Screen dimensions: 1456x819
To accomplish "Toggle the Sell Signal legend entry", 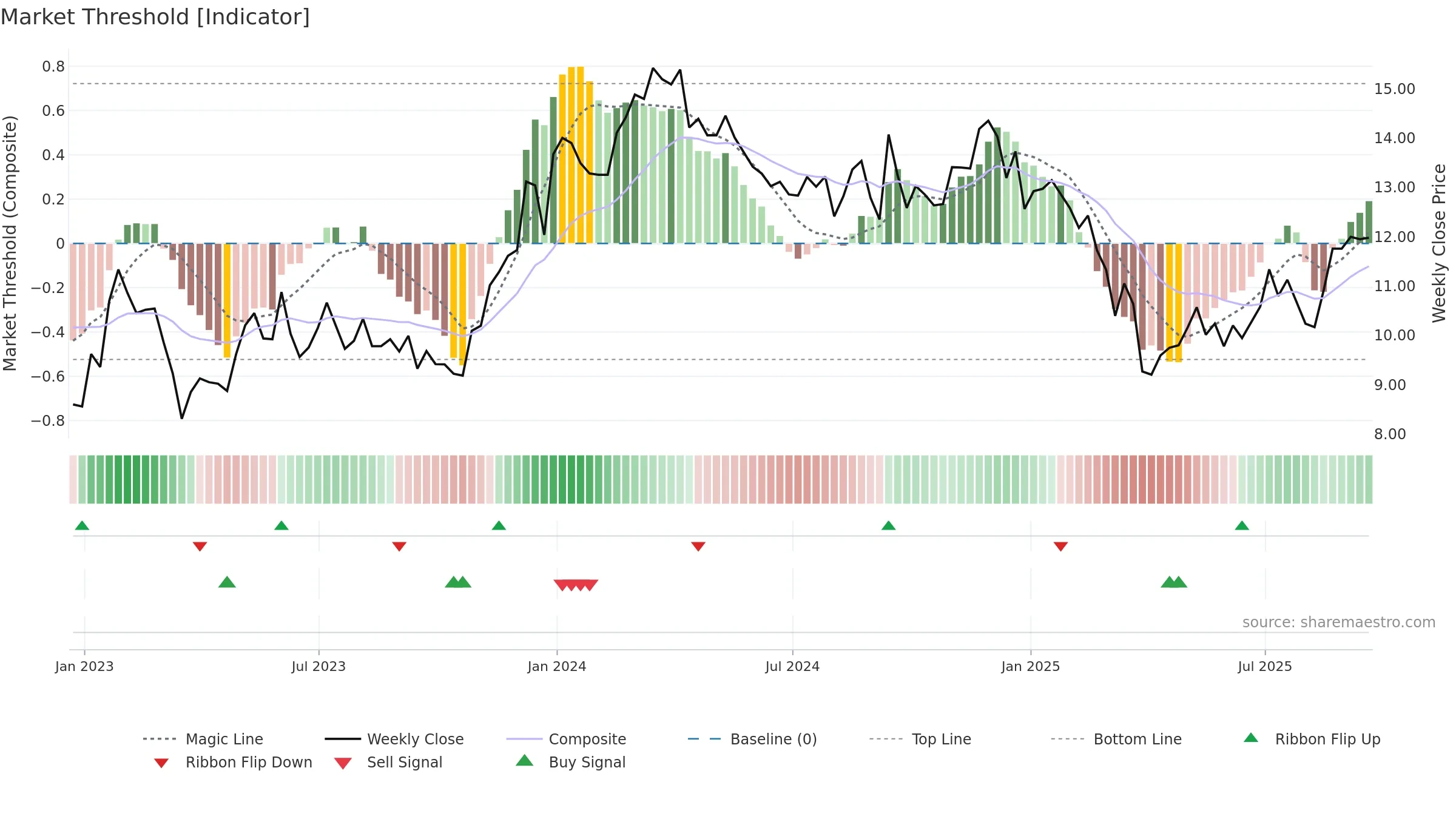I will [x=388, y=762].
